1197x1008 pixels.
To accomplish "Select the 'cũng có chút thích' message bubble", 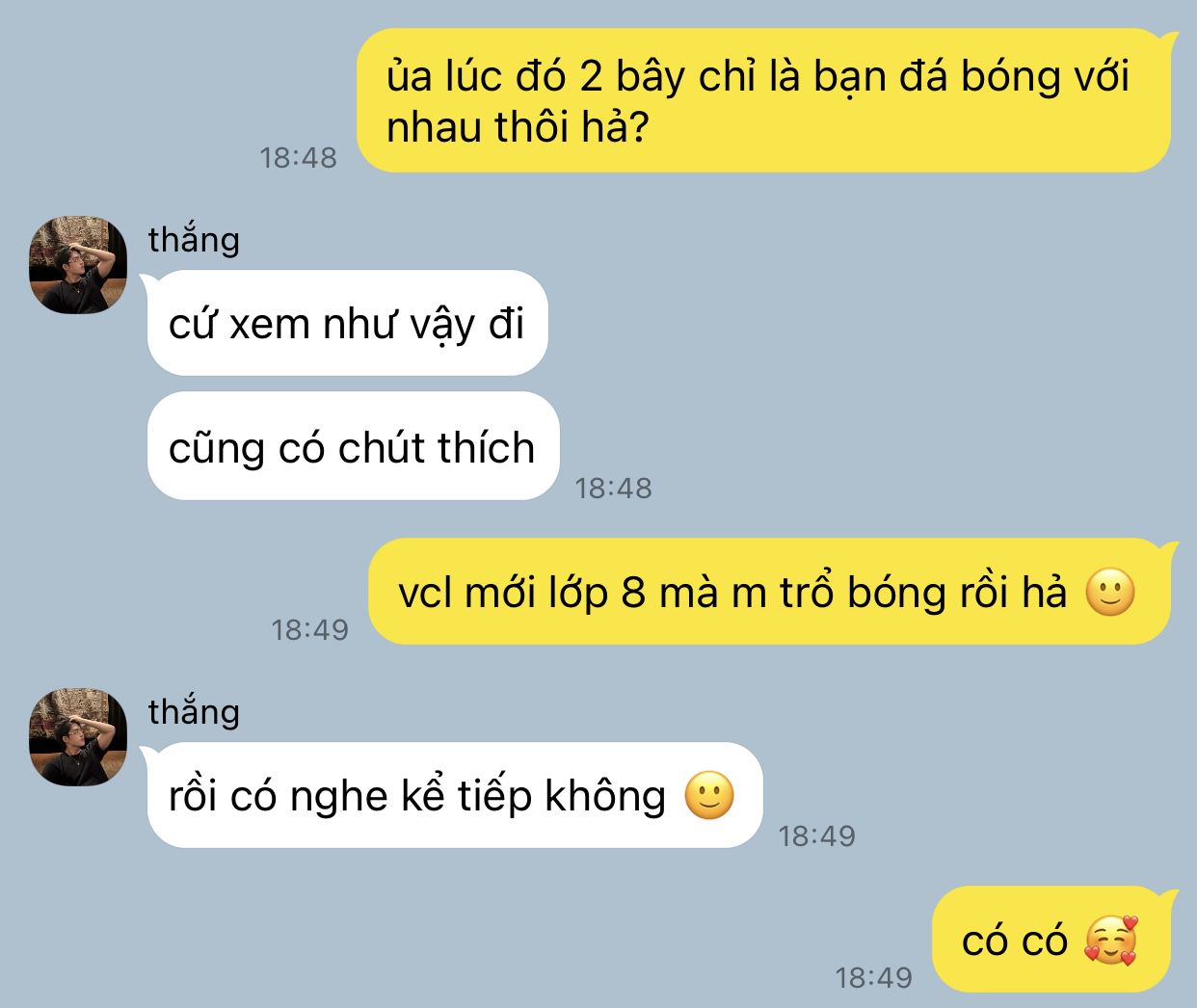I will 353,446.
